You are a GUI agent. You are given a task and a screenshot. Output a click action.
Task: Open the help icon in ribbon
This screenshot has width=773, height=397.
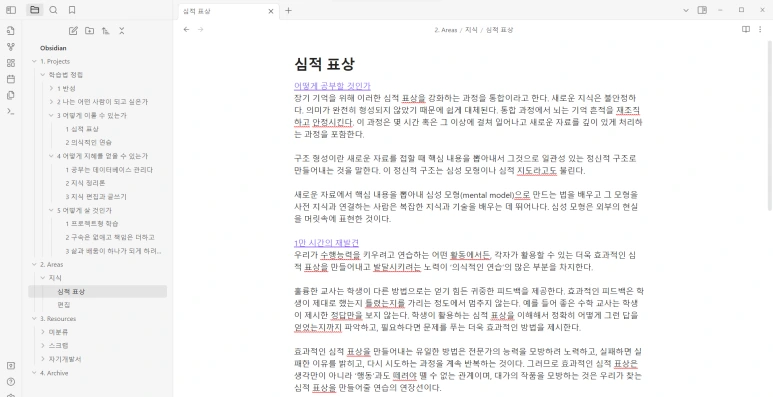coord(11,382)
